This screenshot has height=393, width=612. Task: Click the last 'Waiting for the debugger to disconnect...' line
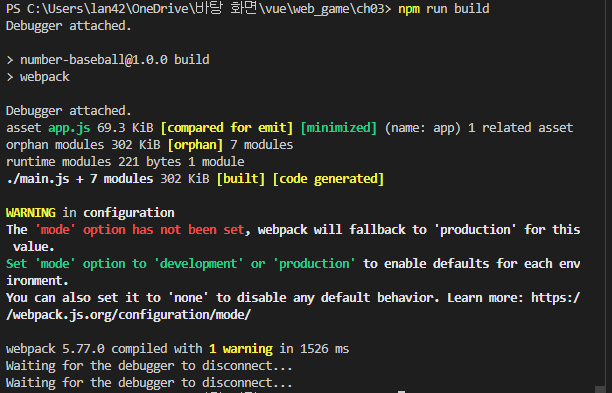[149, 382]
